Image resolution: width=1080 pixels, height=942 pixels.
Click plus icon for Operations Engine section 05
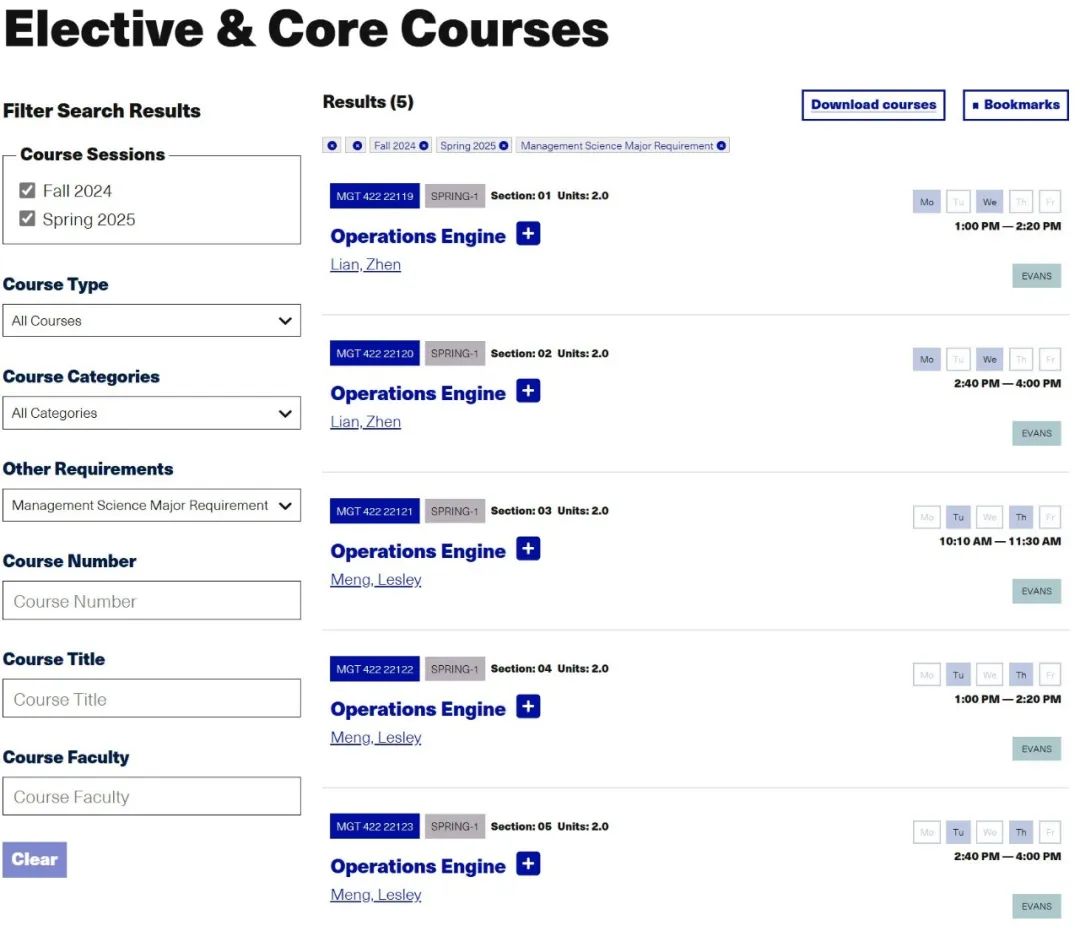pos(528,864)
